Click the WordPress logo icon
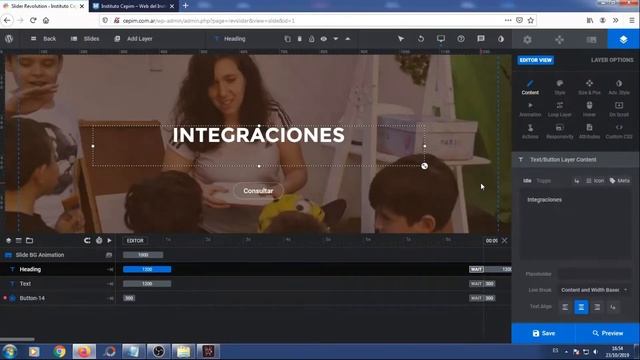 (9, 38)
